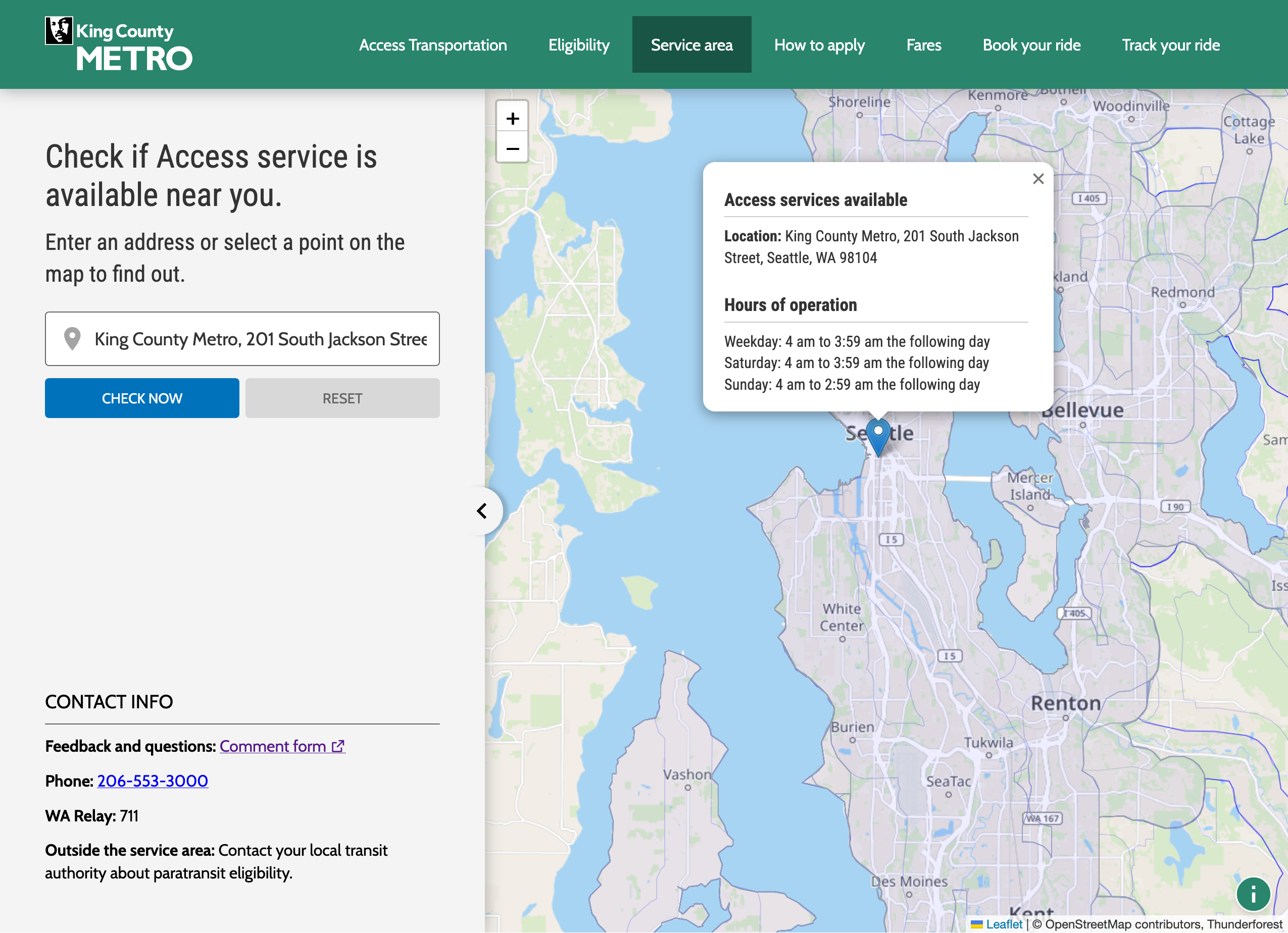The image size is (1288, 933).
Task: Zoom in on the map with the plus control
Action: [512, 118]
